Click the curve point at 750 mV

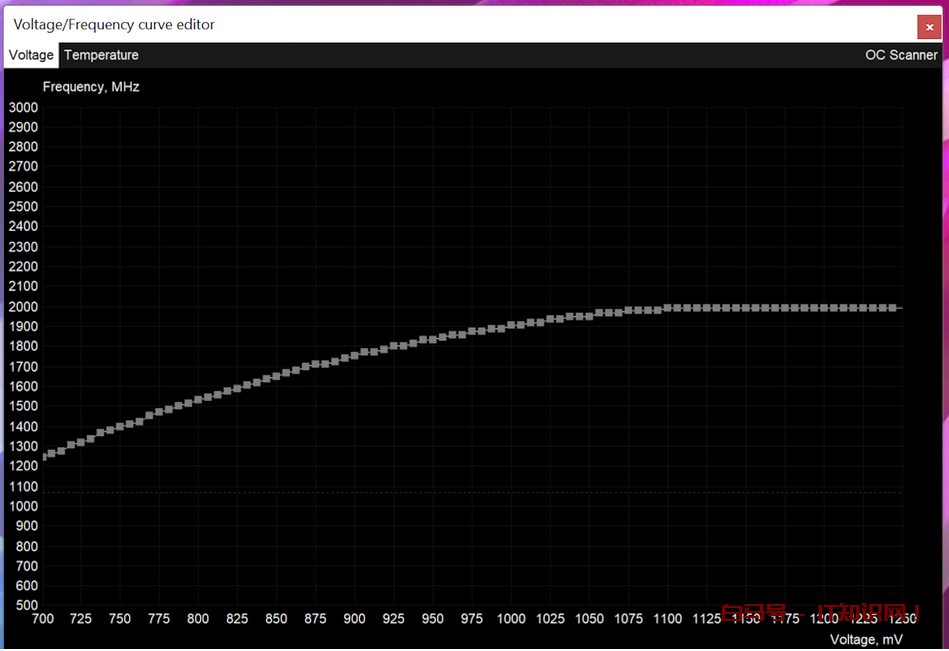[120, 426]
